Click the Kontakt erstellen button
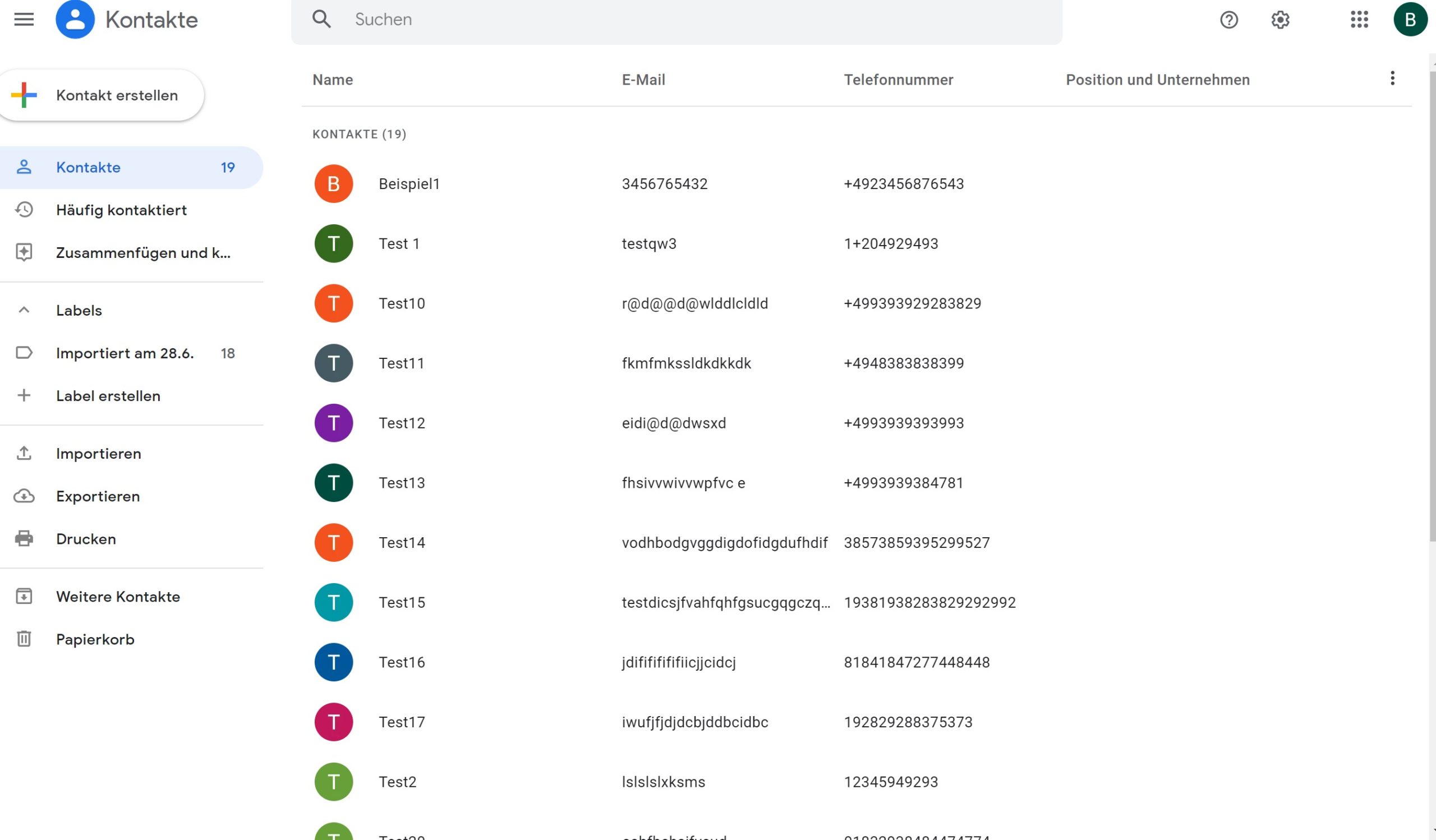This screenshot has width=1436, height=840. click(x=103, y=95)
